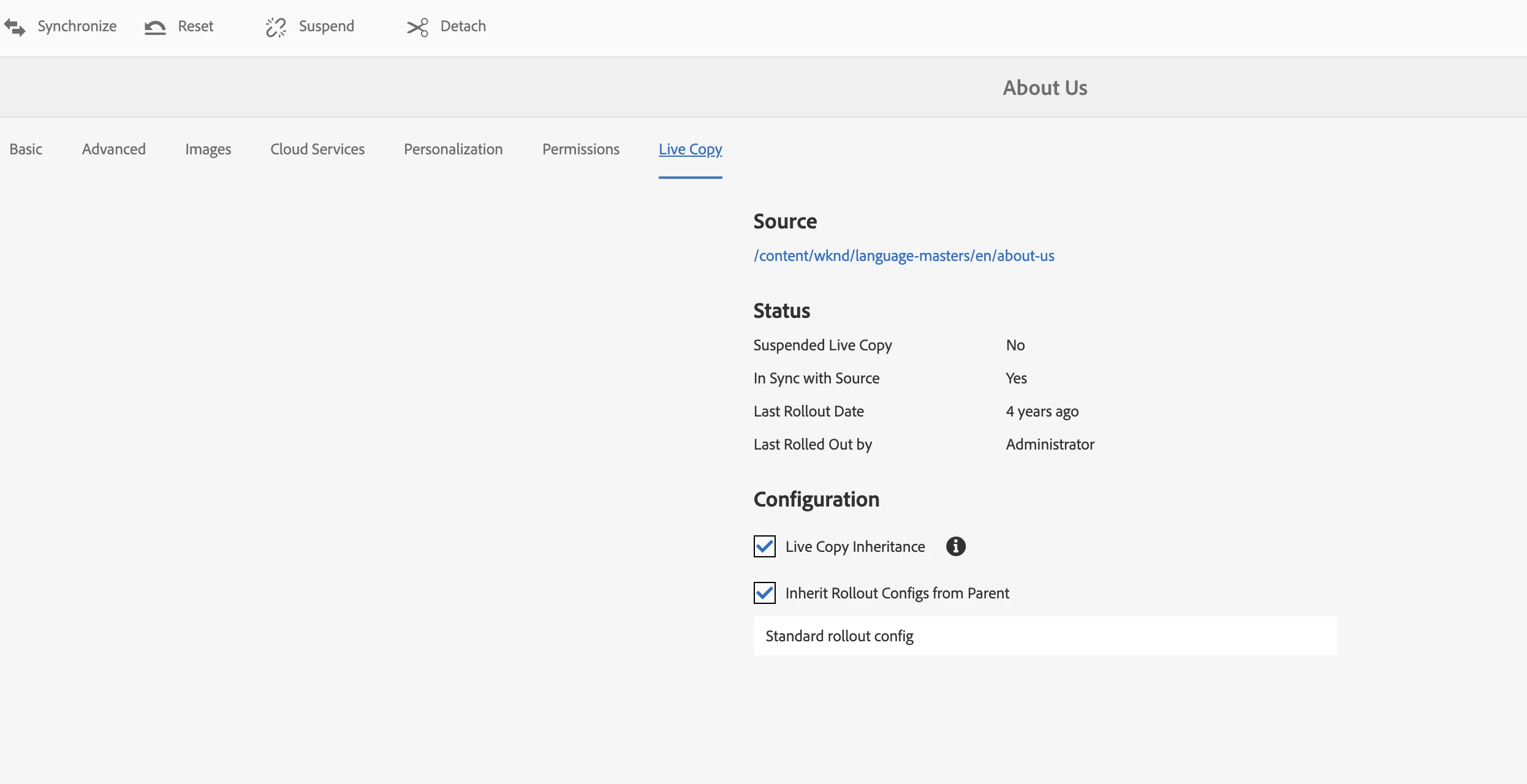This screenshot has width=1527, height=784.
Task: Open the Basic tab
Action: point(26,149)
